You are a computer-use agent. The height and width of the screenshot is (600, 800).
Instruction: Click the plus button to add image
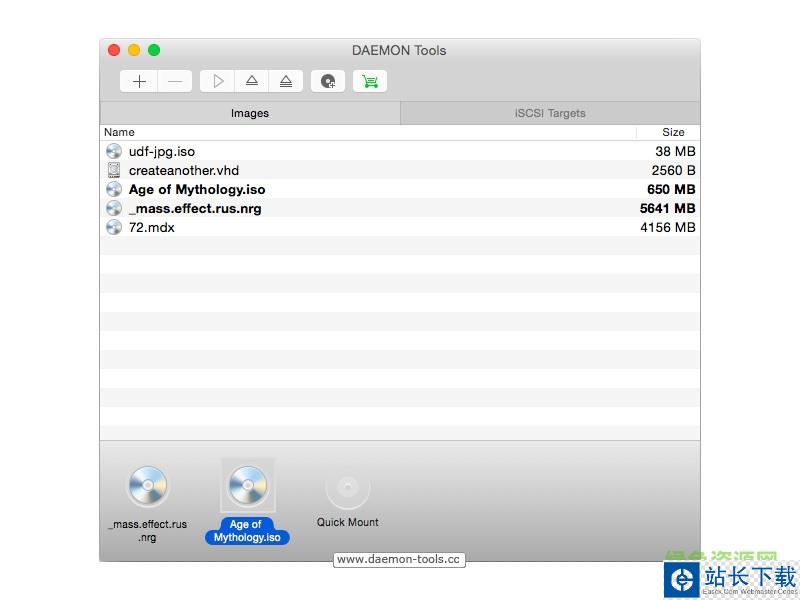coord(139,81)
